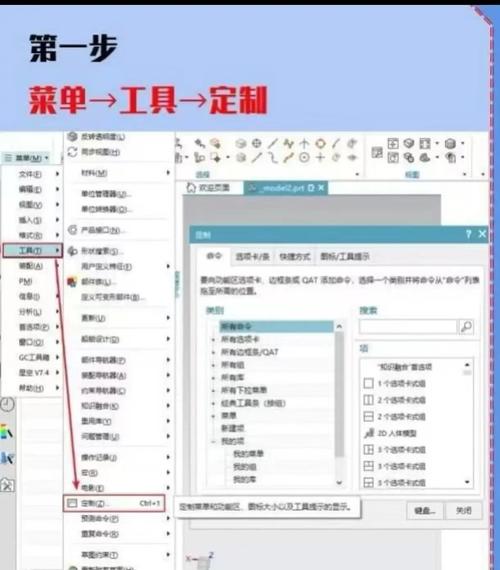Expand the 经典工具条 (按组) tree node

pyautogui.click(x=213, y=403)
